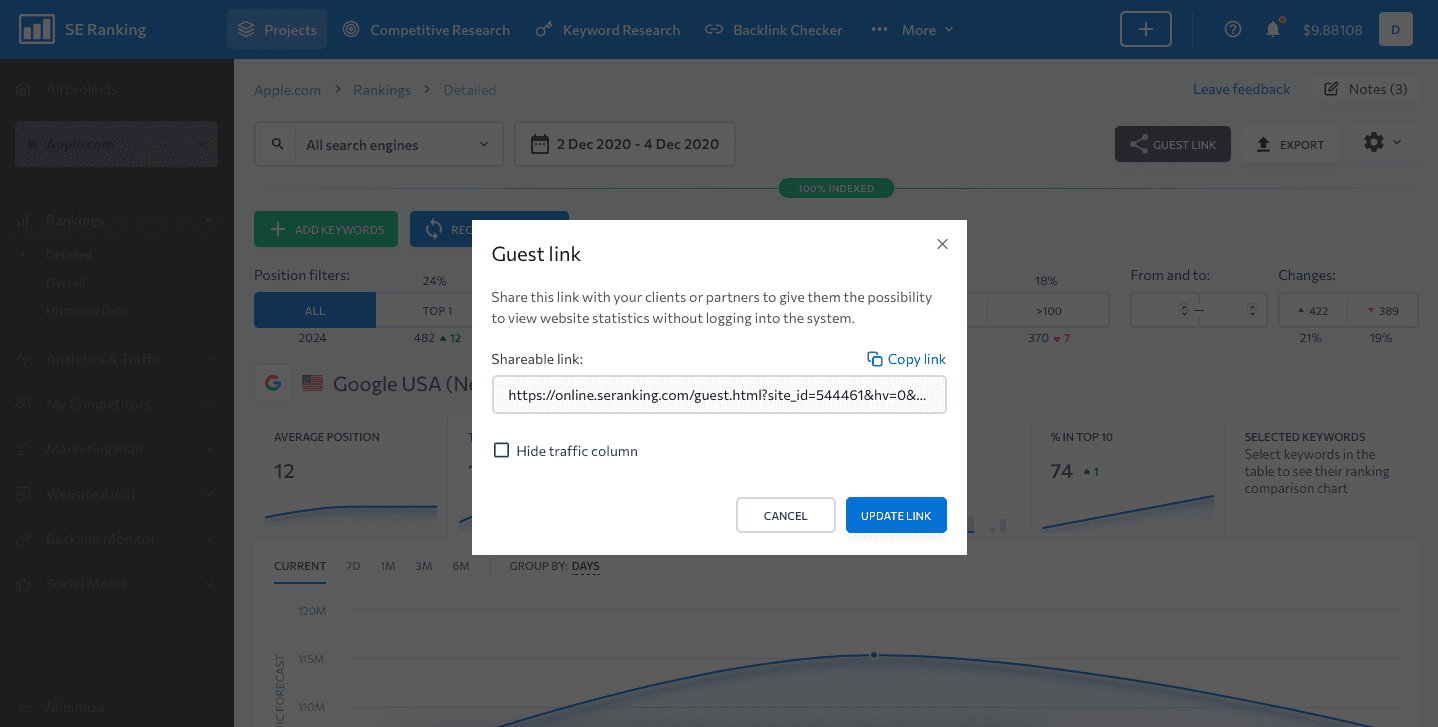1438x727 pixels.
Task: Open Competitive Research section
Action: click(426, 30)
